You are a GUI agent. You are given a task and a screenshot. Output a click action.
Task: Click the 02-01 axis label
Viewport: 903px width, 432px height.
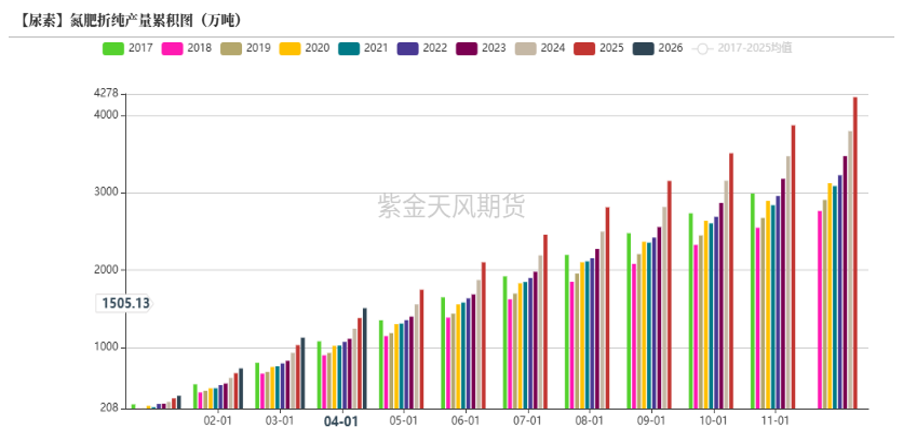(x=217, y=420)
